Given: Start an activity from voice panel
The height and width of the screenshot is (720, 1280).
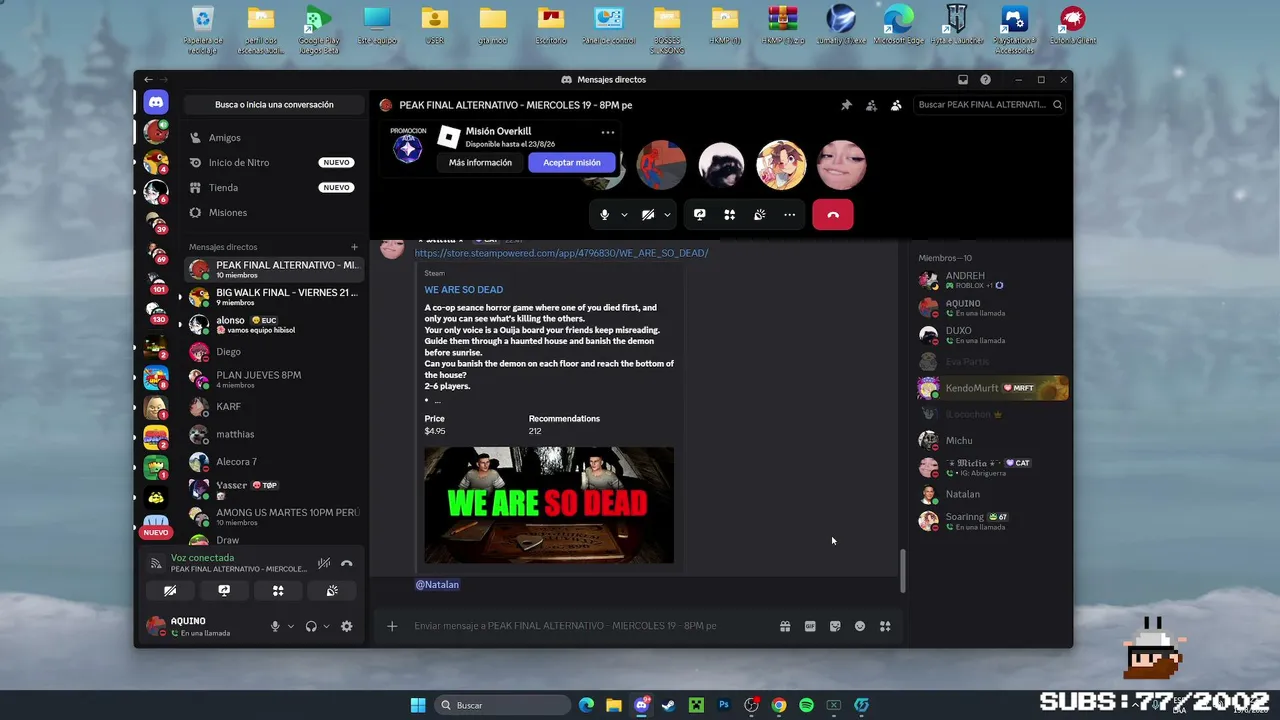Looking at the screenshot, I should [278, 591].
